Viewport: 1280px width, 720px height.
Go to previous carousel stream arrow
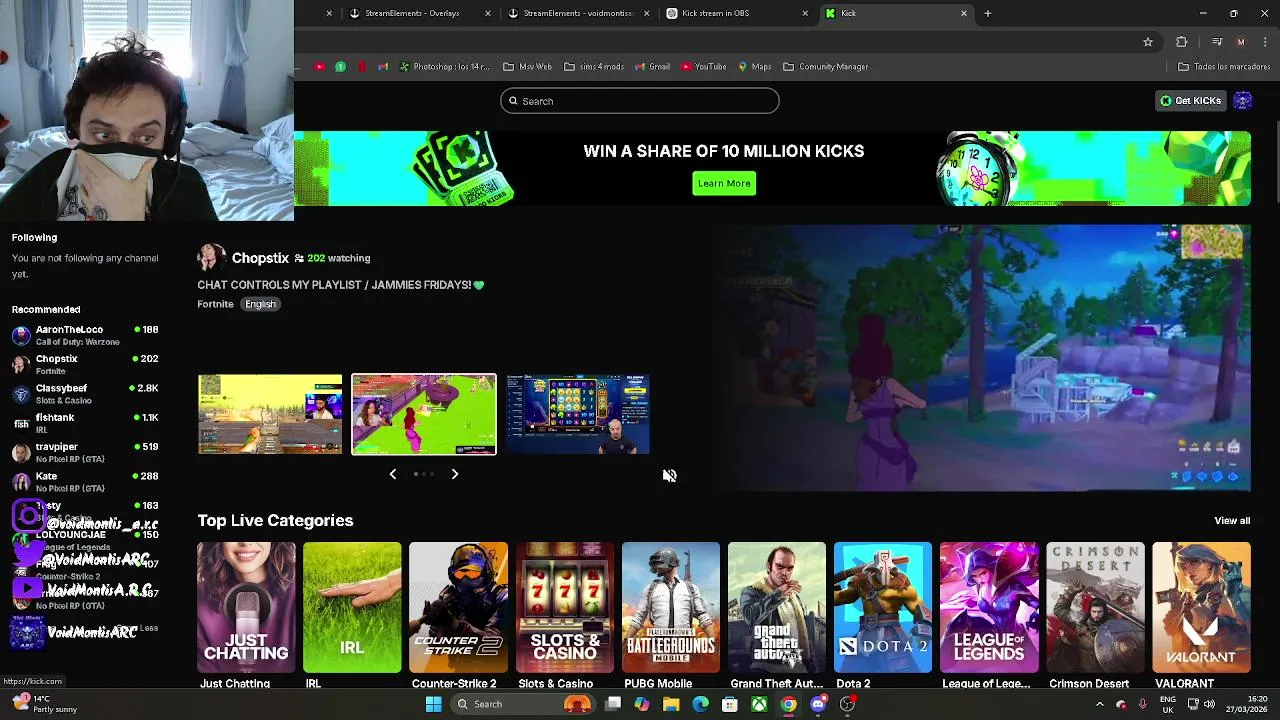click(393, 474)
